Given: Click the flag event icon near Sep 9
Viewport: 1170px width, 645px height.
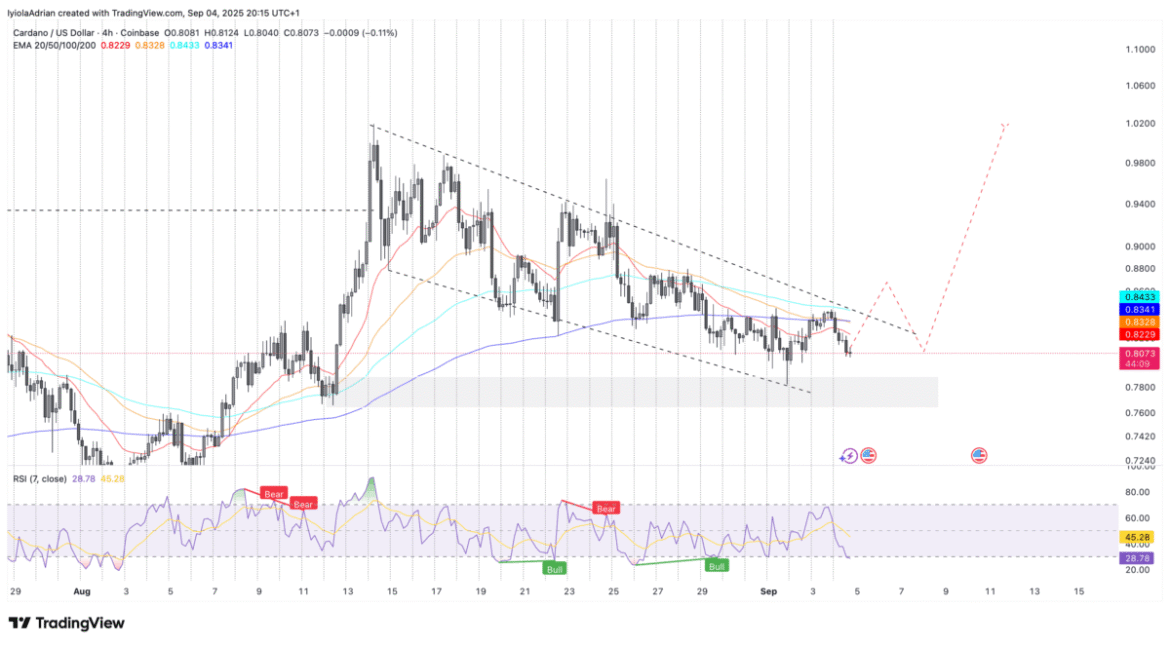Looking at the screenshot, I should pos(979,456).
